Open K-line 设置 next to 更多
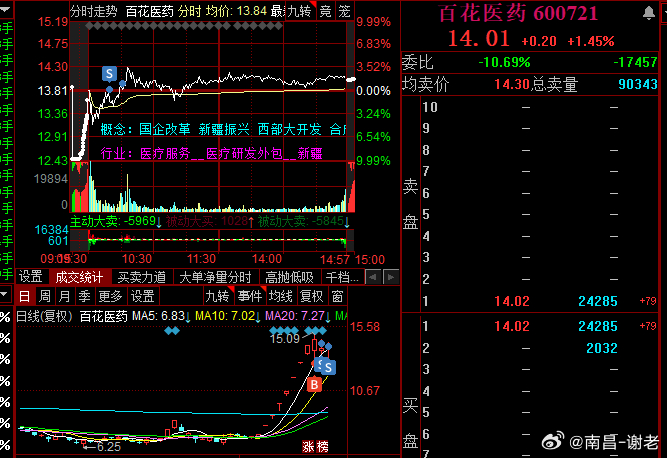Screen dimensions: 667x458 (143, 296)
